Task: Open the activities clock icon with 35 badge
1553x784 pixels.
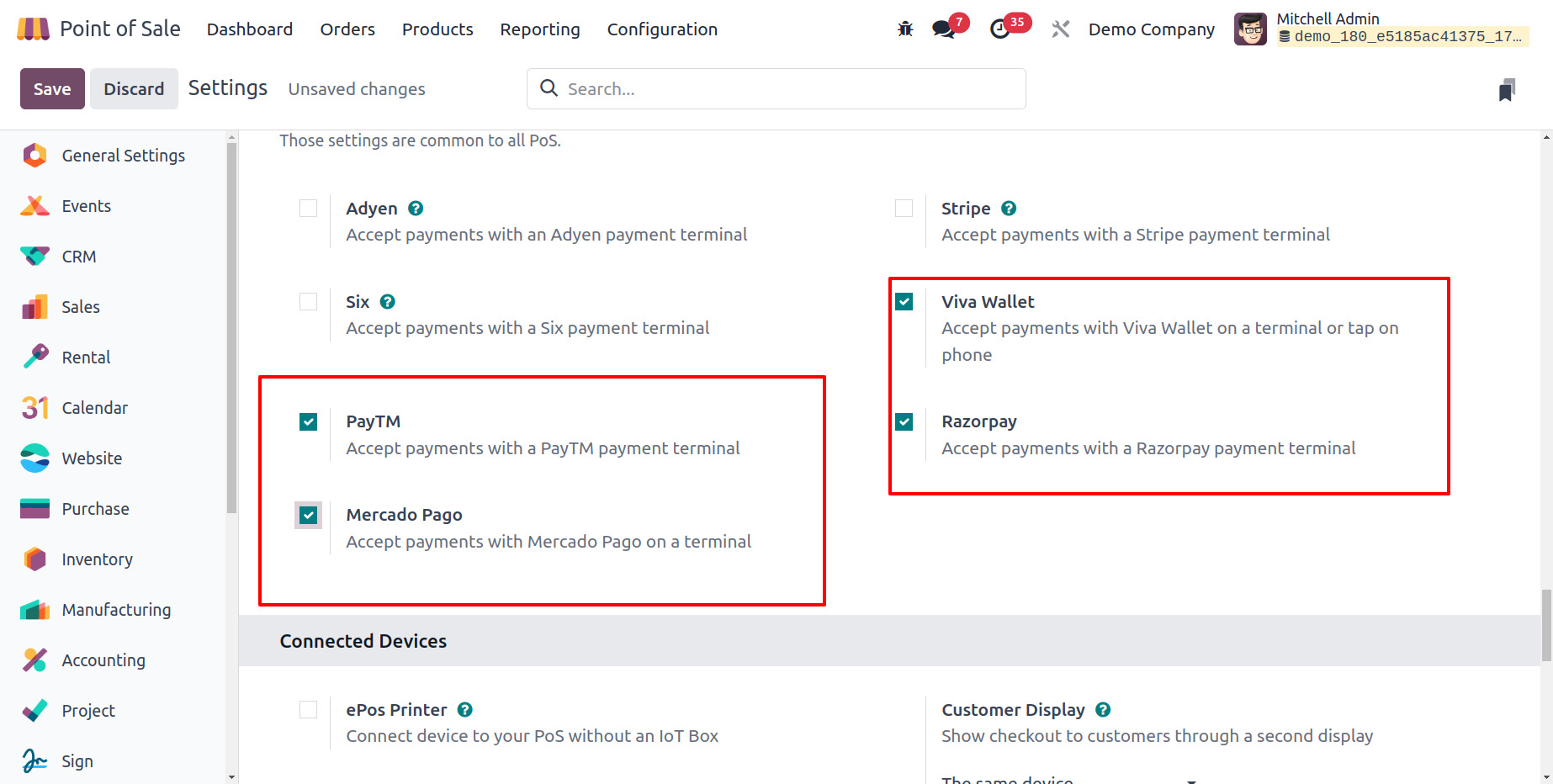Action: 999,29
